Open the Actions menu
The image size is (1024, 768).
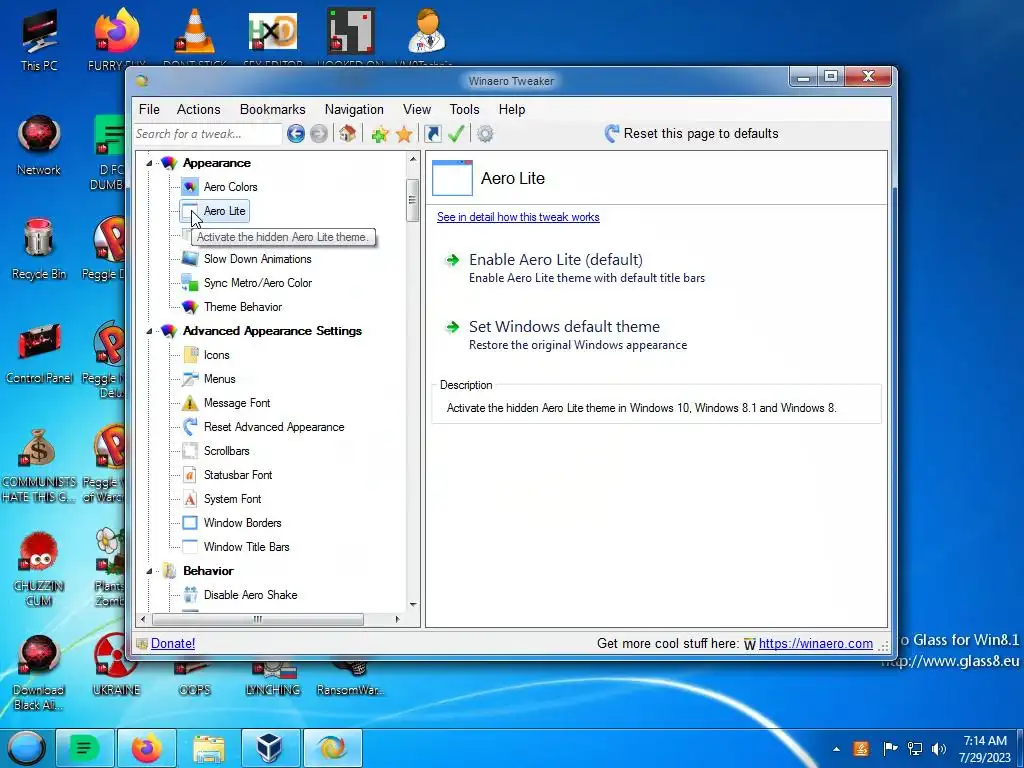(199, 109)
